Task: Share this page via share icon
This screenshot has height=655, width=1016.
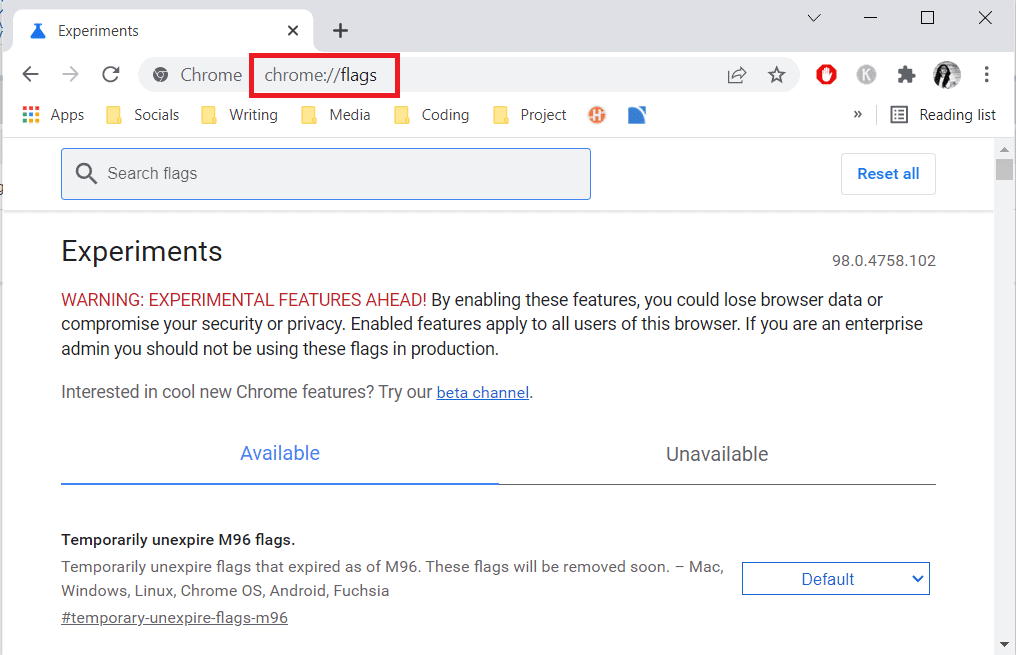Action: pyautogui.click(x=737, y=75)
